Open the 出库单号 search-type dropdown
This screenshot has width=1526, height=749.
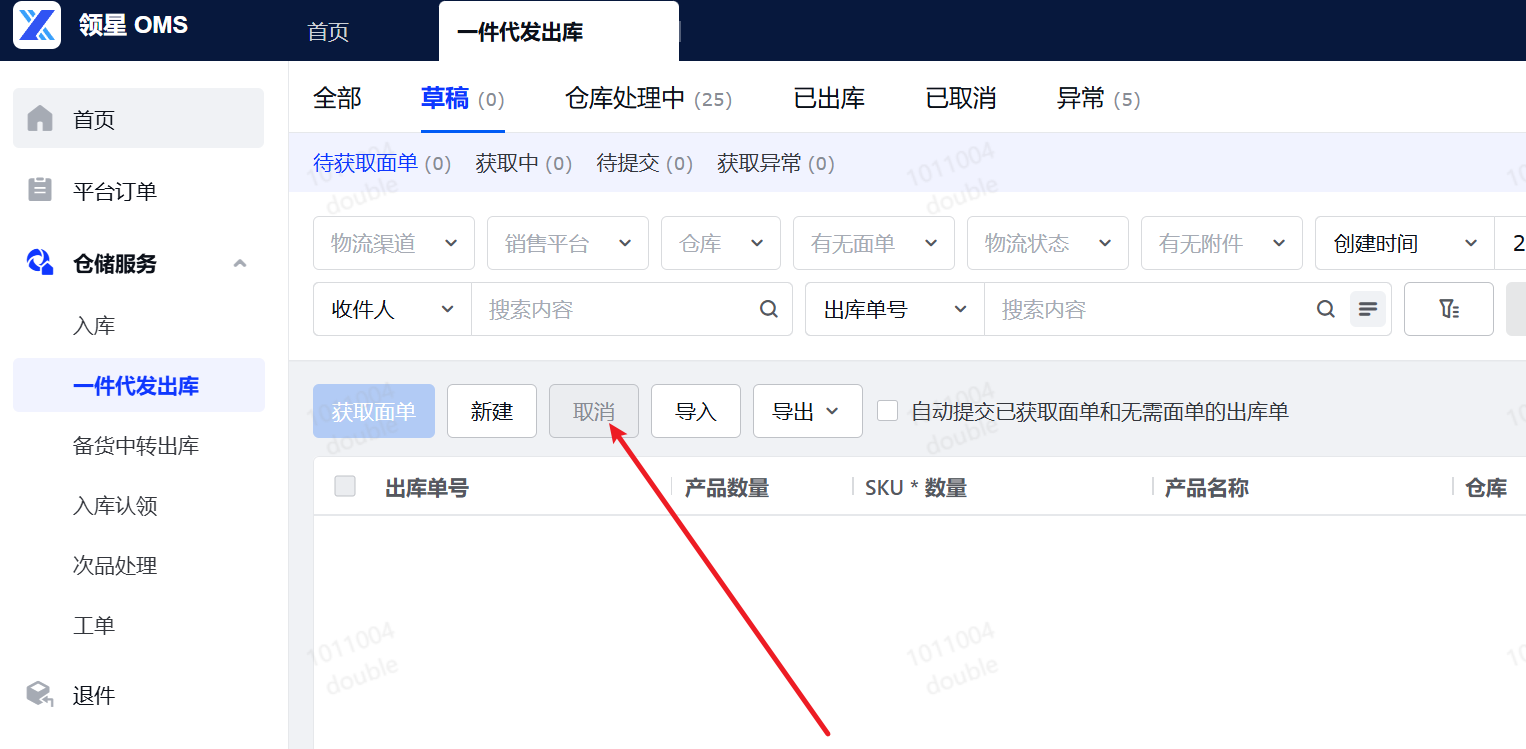pyautogui.click(x=895, y=309)
